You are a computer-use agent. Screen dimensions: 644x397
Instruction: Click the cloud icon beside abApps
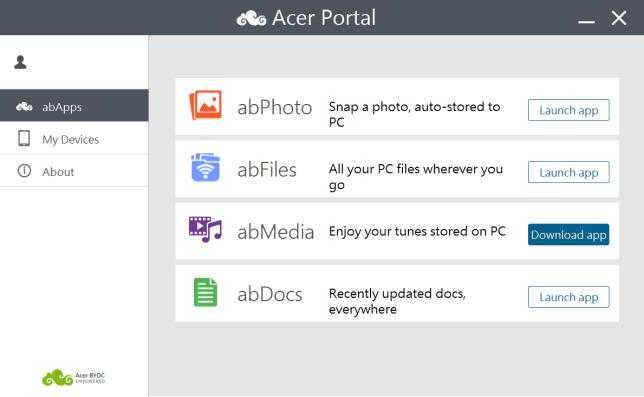tap(24, 106)
